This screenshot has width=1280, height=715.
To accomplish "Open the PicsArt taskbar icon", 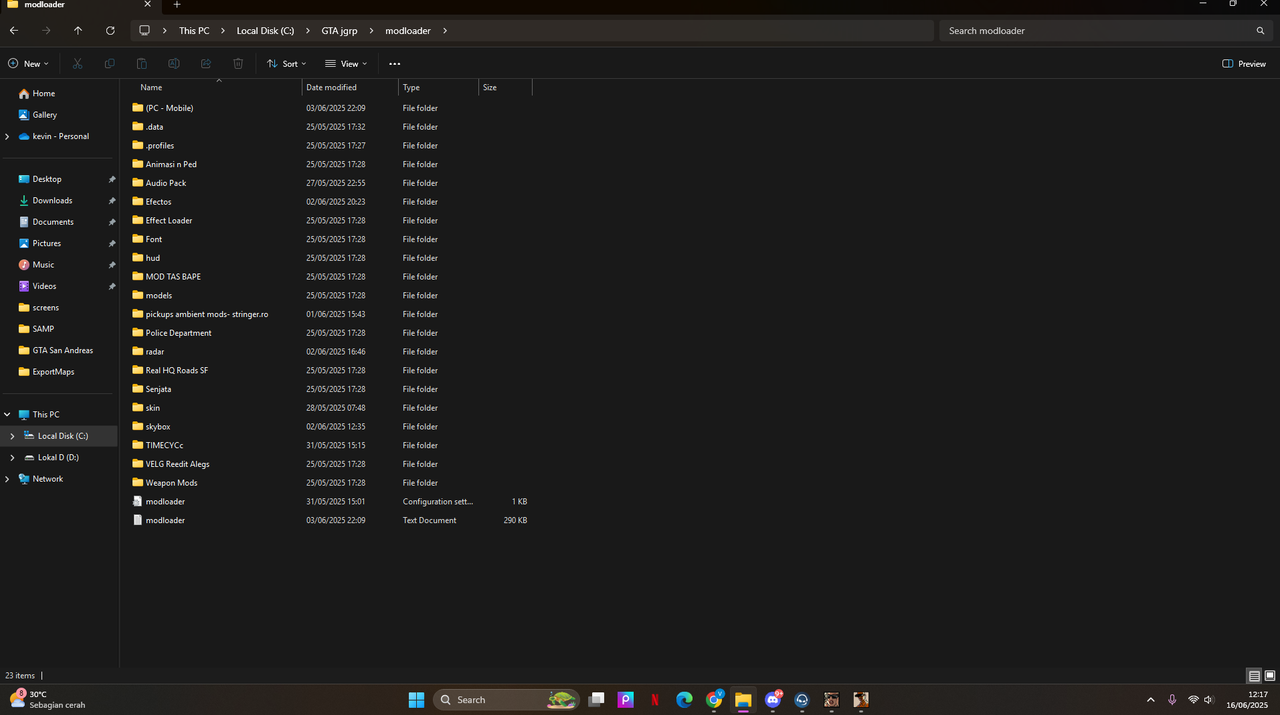I will pos(626,700).
